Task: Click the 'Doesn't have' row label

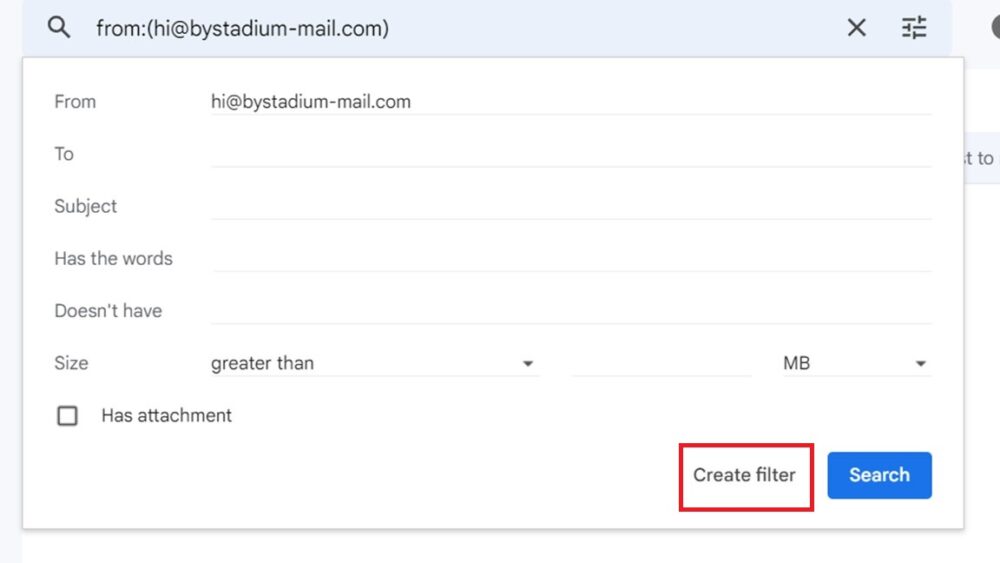Action: click(108, 311)
